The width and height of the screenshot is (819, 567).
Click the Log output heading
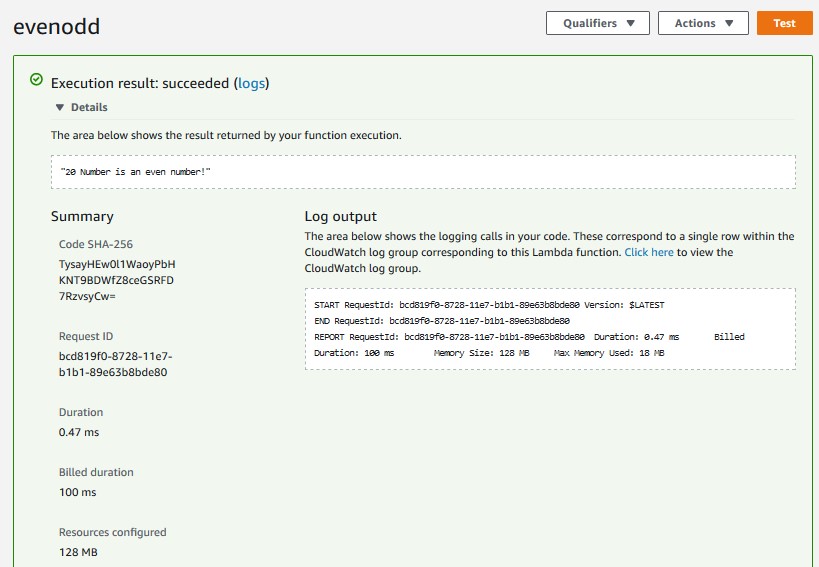tap(341, 217)
